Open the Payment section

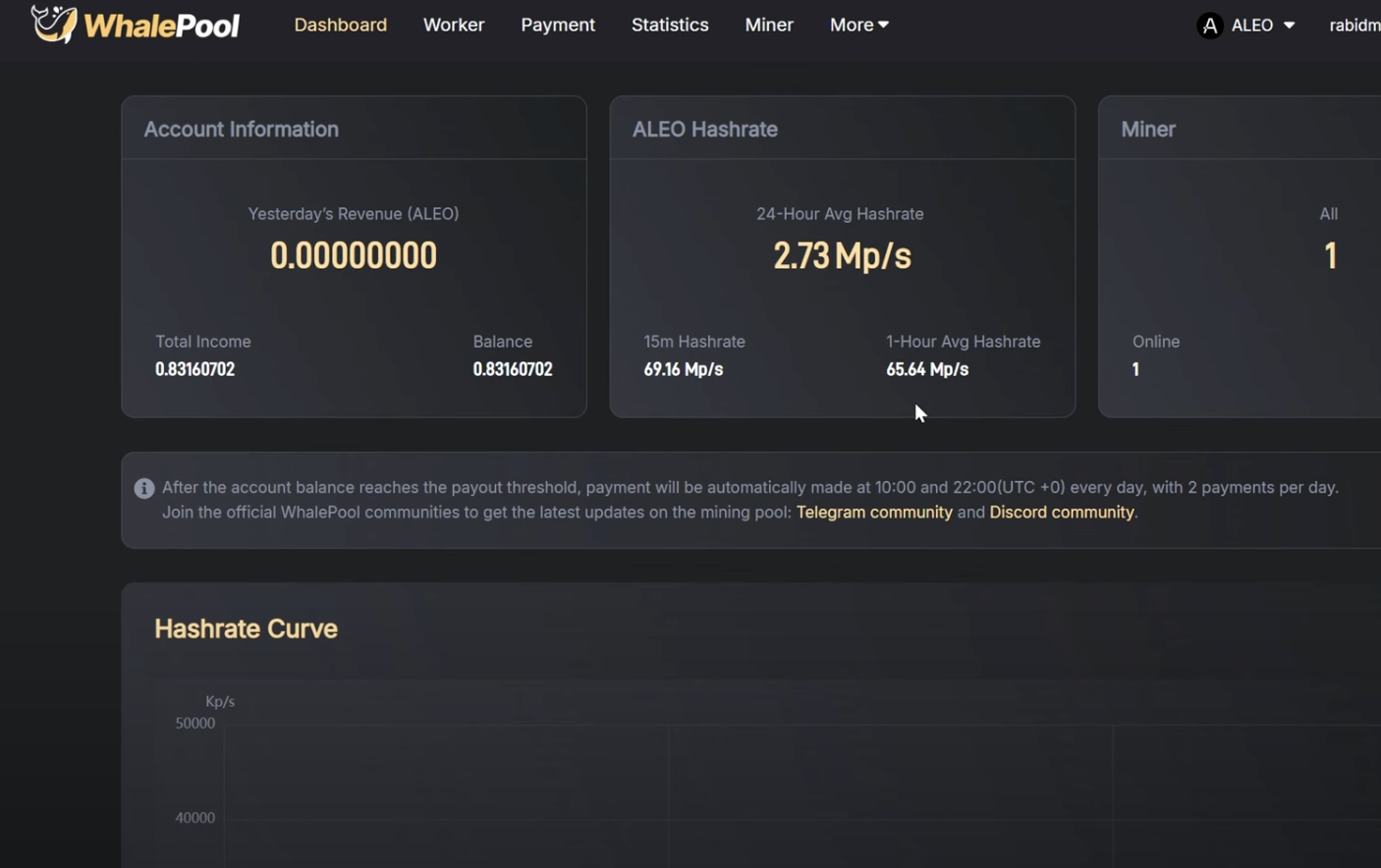click(x=558, y=25)
